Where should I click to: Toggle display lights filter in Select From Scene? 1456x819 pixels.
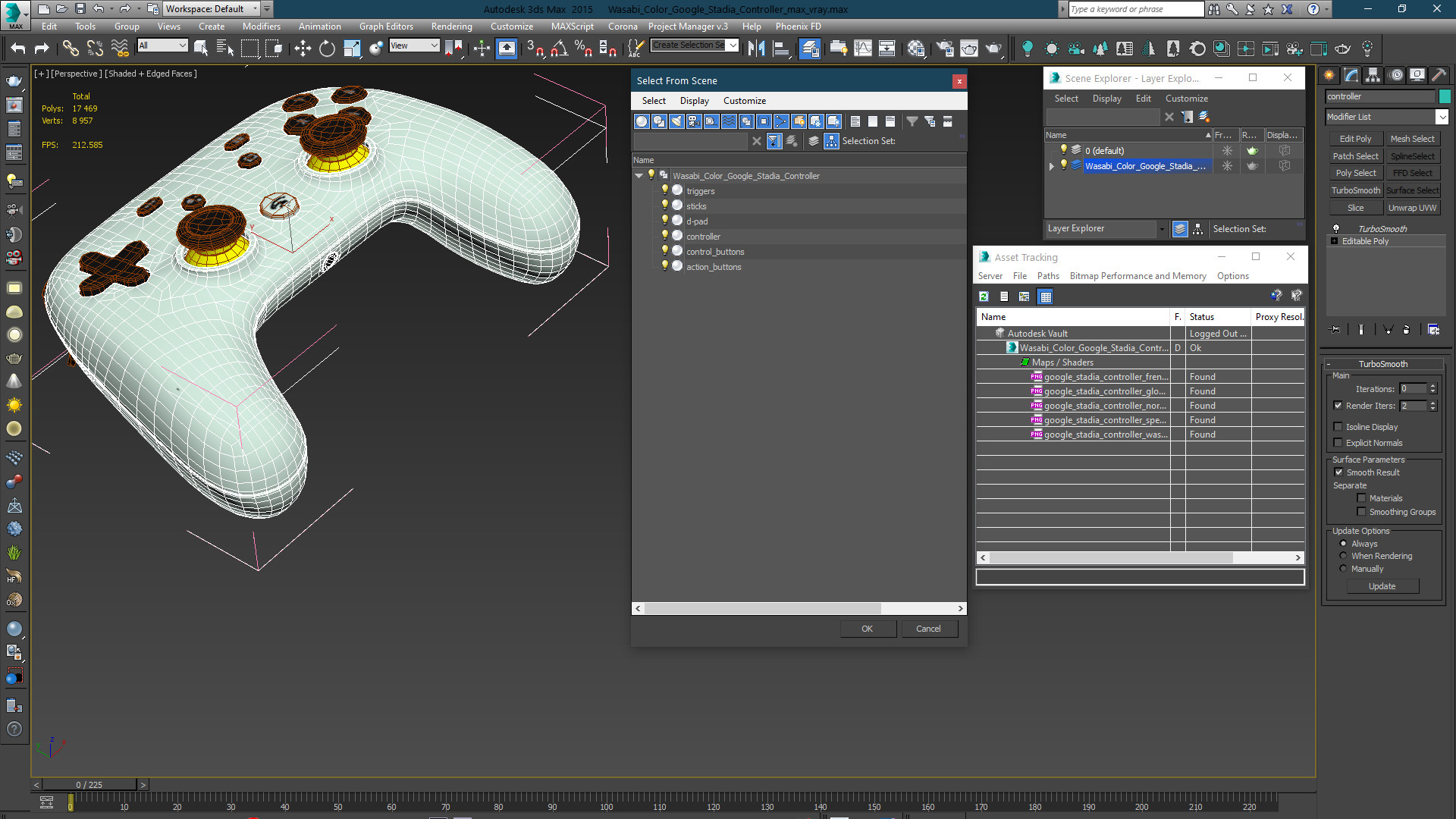(676, 121)
